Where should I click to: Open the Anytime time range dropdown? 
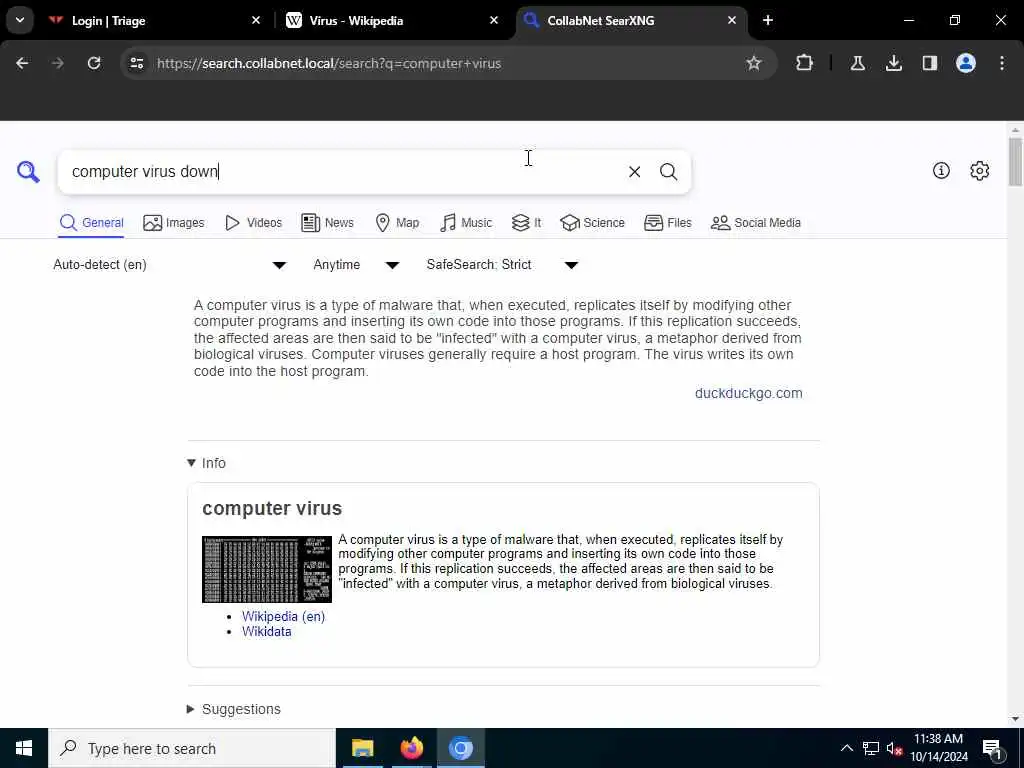(x=356, y=264)
